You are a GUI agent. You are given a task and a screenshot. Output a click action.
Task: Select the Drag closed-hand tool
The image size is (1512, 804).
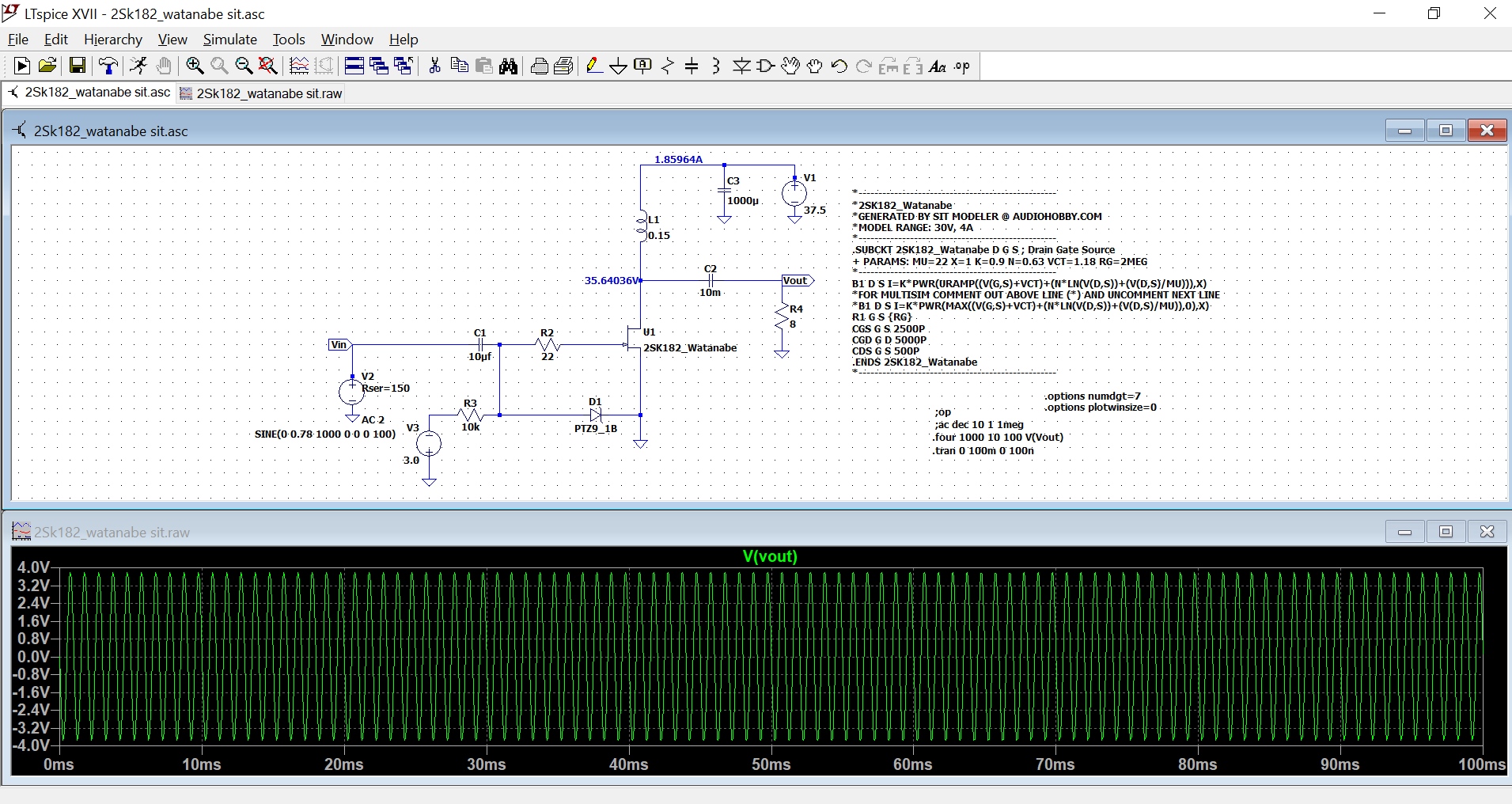click(815, 66)
